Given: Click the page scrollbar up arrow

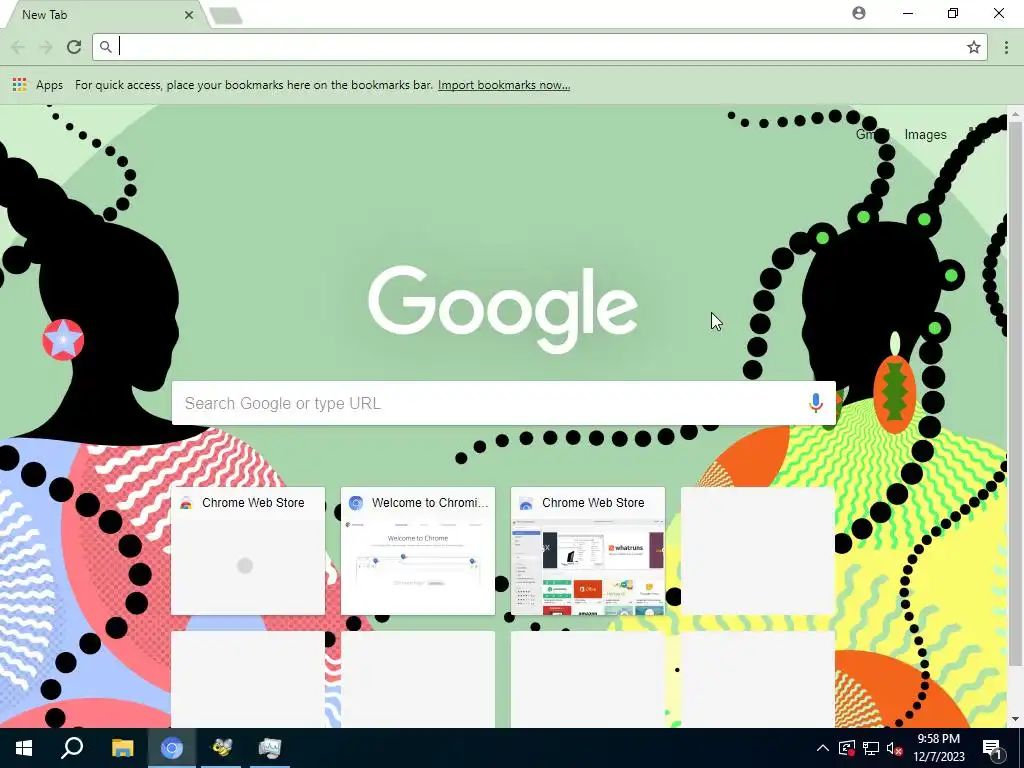Looking at the screenshot, I should click(x=1015, y=114).
